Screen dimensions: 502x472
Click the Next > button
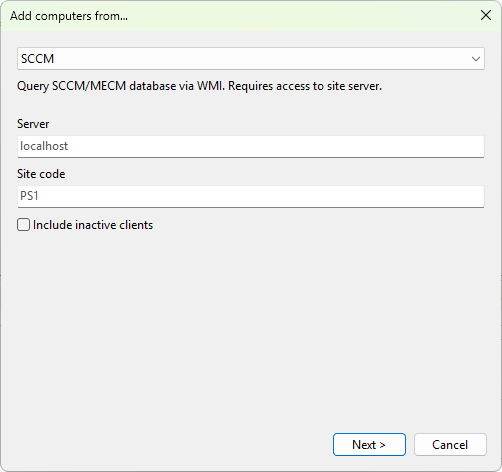point(369,444)
